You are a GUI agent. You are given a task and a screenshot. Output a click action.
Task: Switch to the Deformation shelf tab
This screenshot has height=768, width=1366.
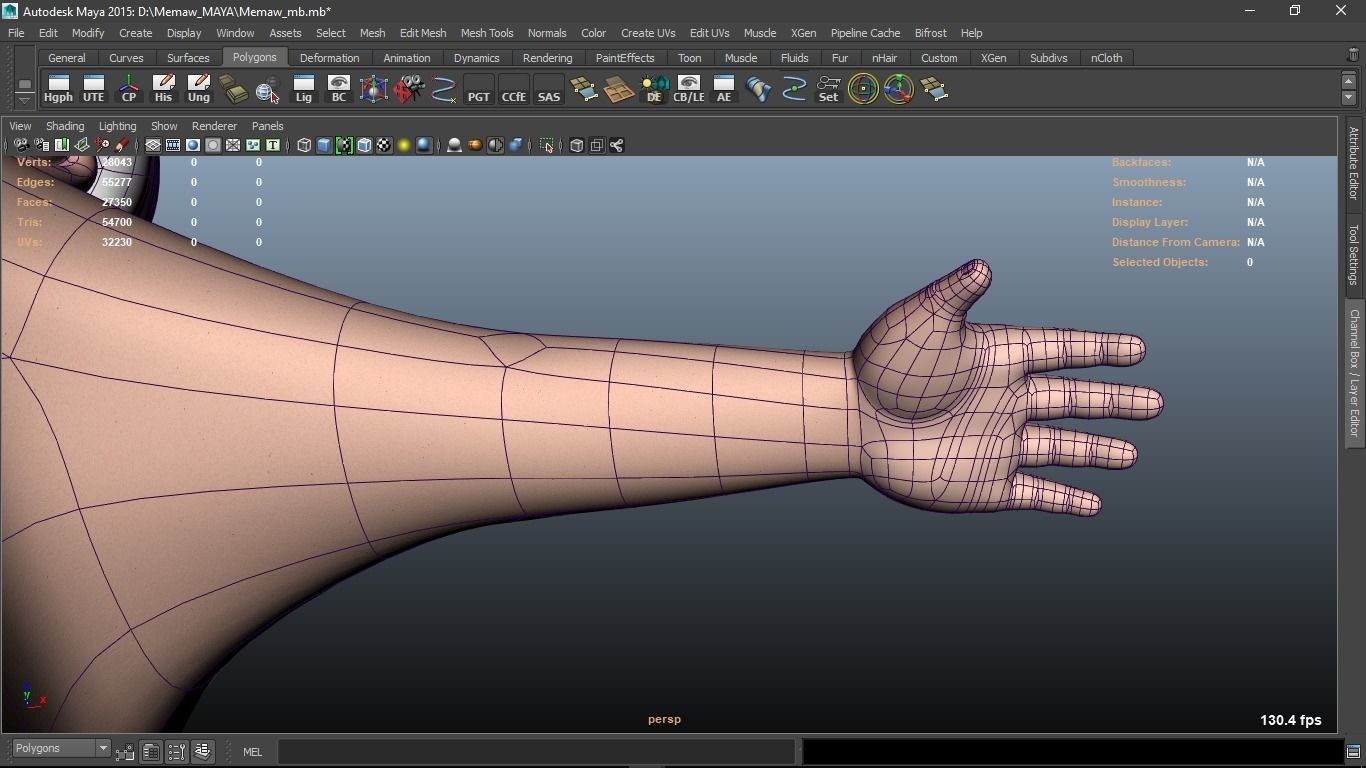(x=329, y=58)
